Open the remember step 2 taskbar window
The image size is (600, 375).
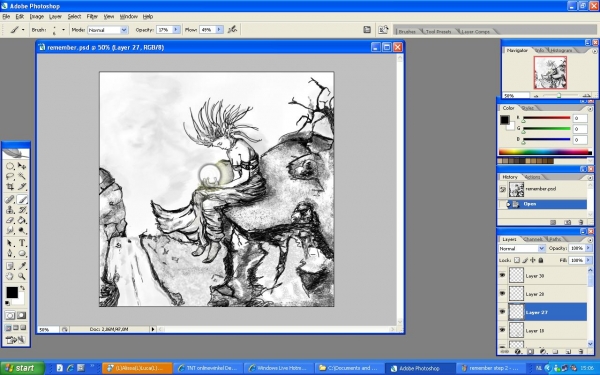point(490,368)
